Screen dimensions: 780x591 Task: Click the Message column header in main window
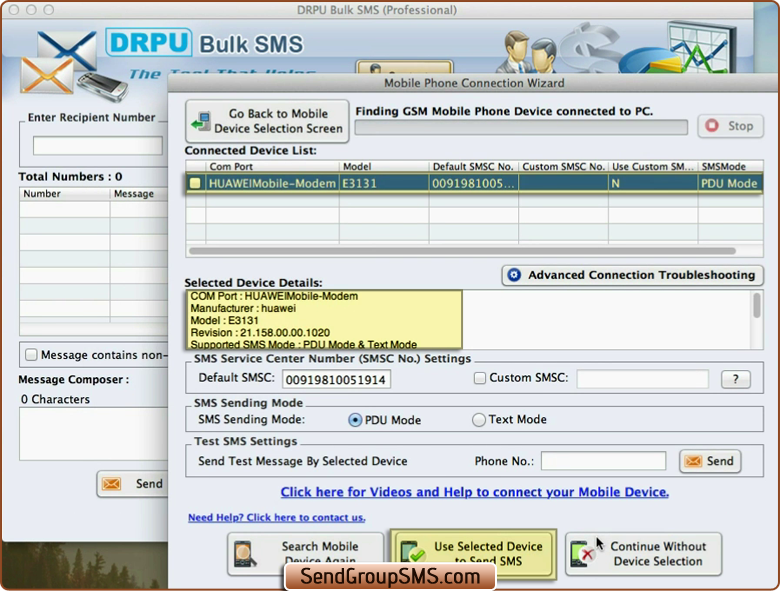pos(139,194)
